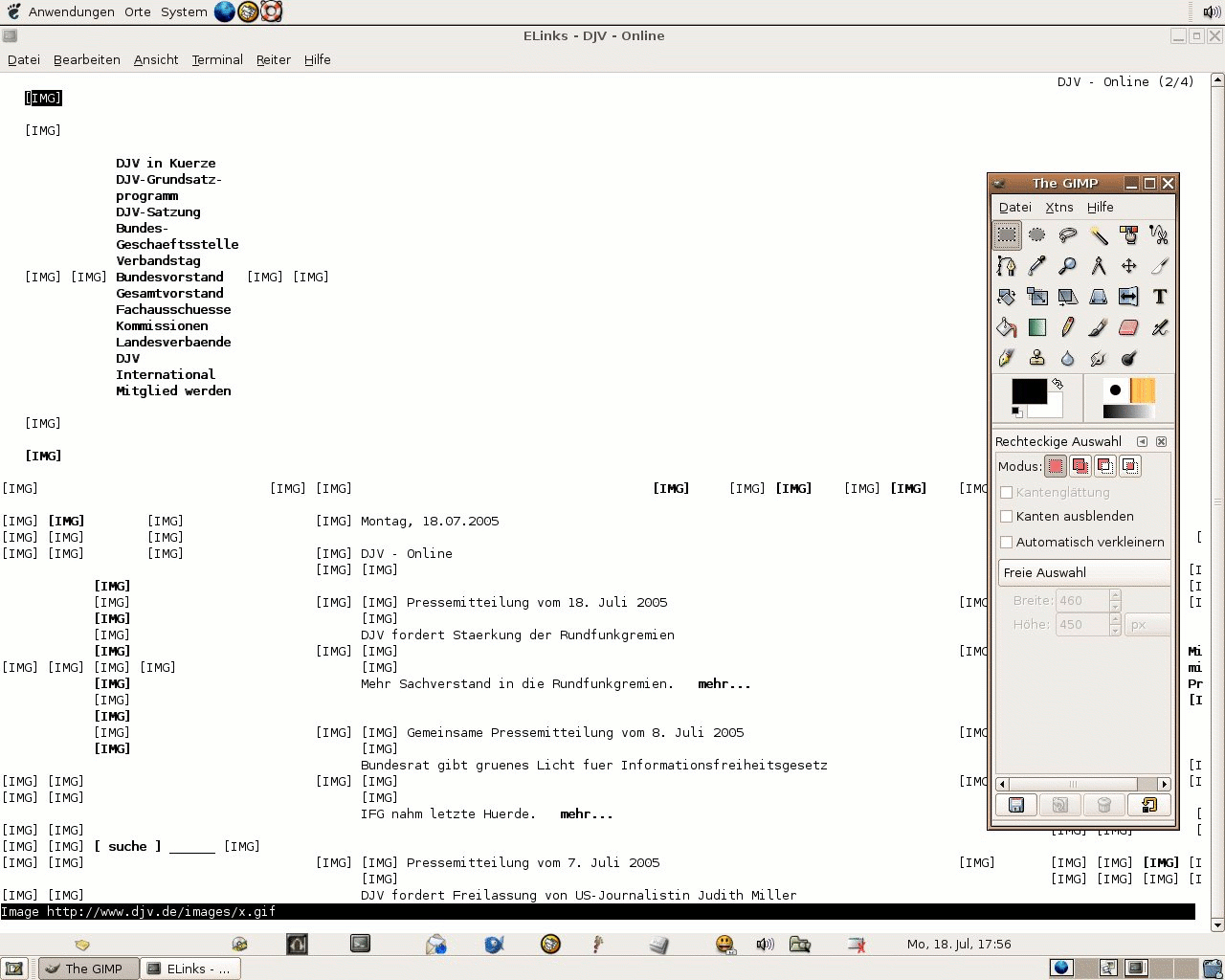
Task: Select the Free Select lasso tool
Action: pos(1068,234)
